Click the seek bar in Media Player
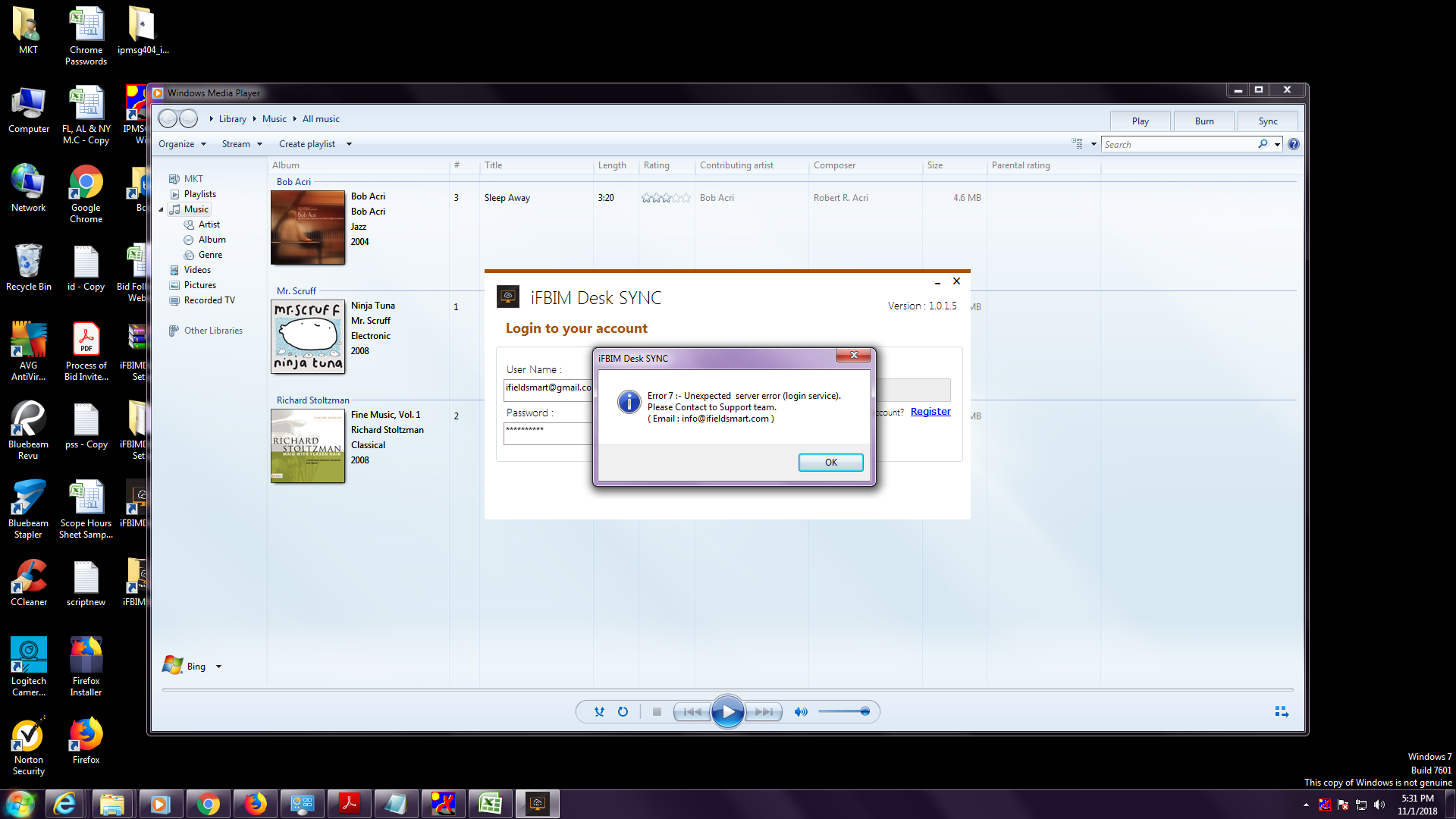This screenshot has height=819, width=1456. coord(728,690)
